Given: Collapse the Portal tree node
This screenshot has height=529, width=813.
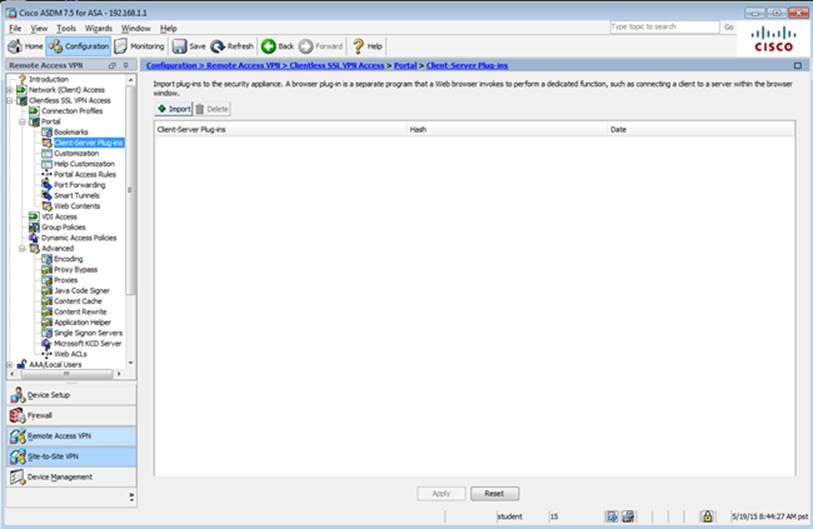Looking at the screenshot, I should 22,121.
